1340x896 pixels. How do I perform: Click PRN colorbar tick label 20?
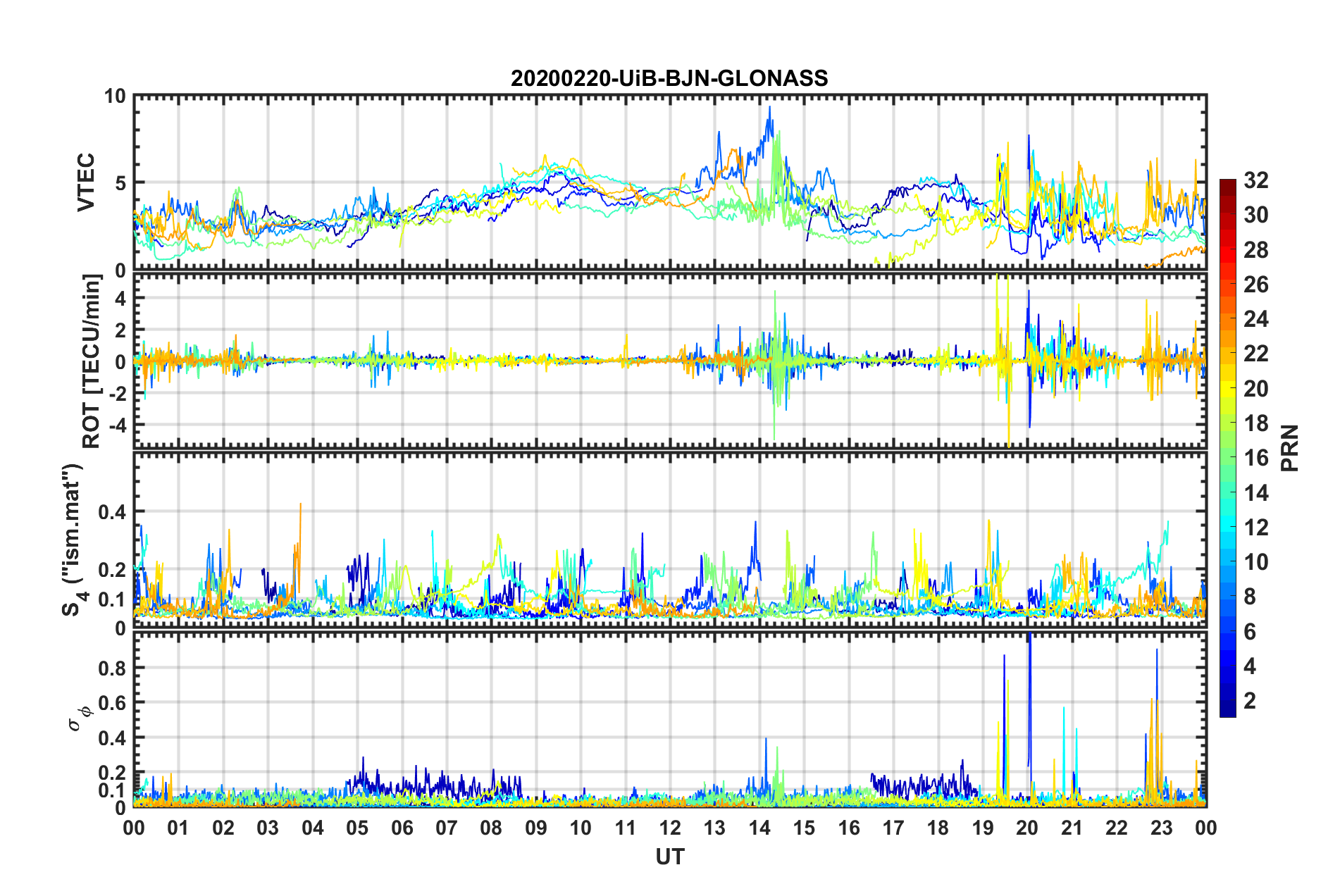tap(1255, 388)
